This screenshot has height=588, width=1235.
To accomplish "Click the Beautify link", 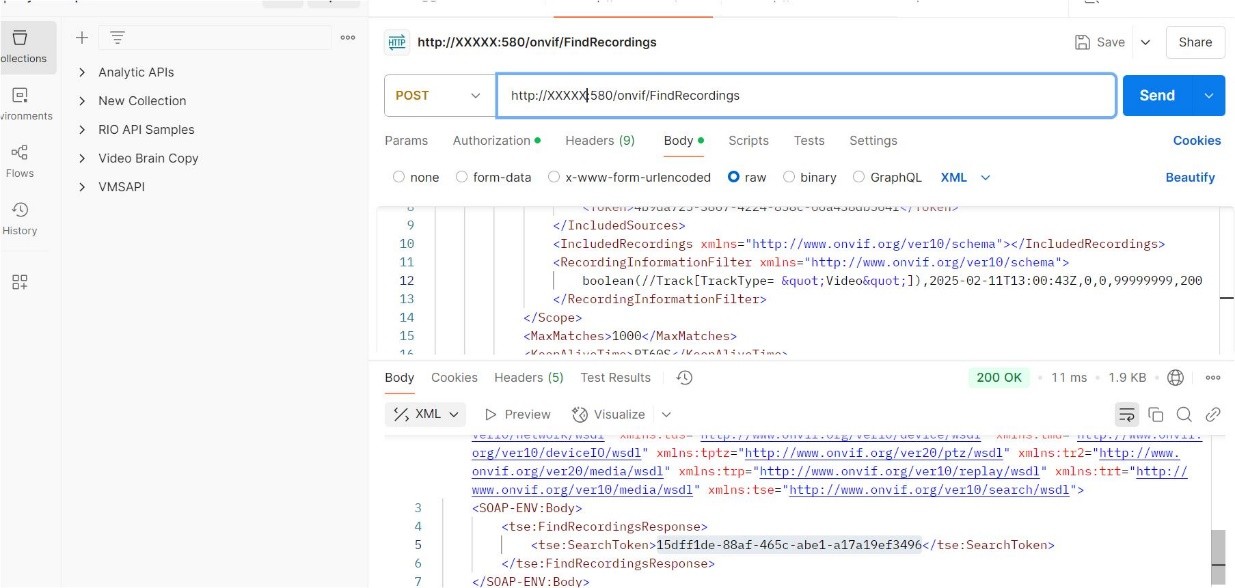I will (1190, 177).
